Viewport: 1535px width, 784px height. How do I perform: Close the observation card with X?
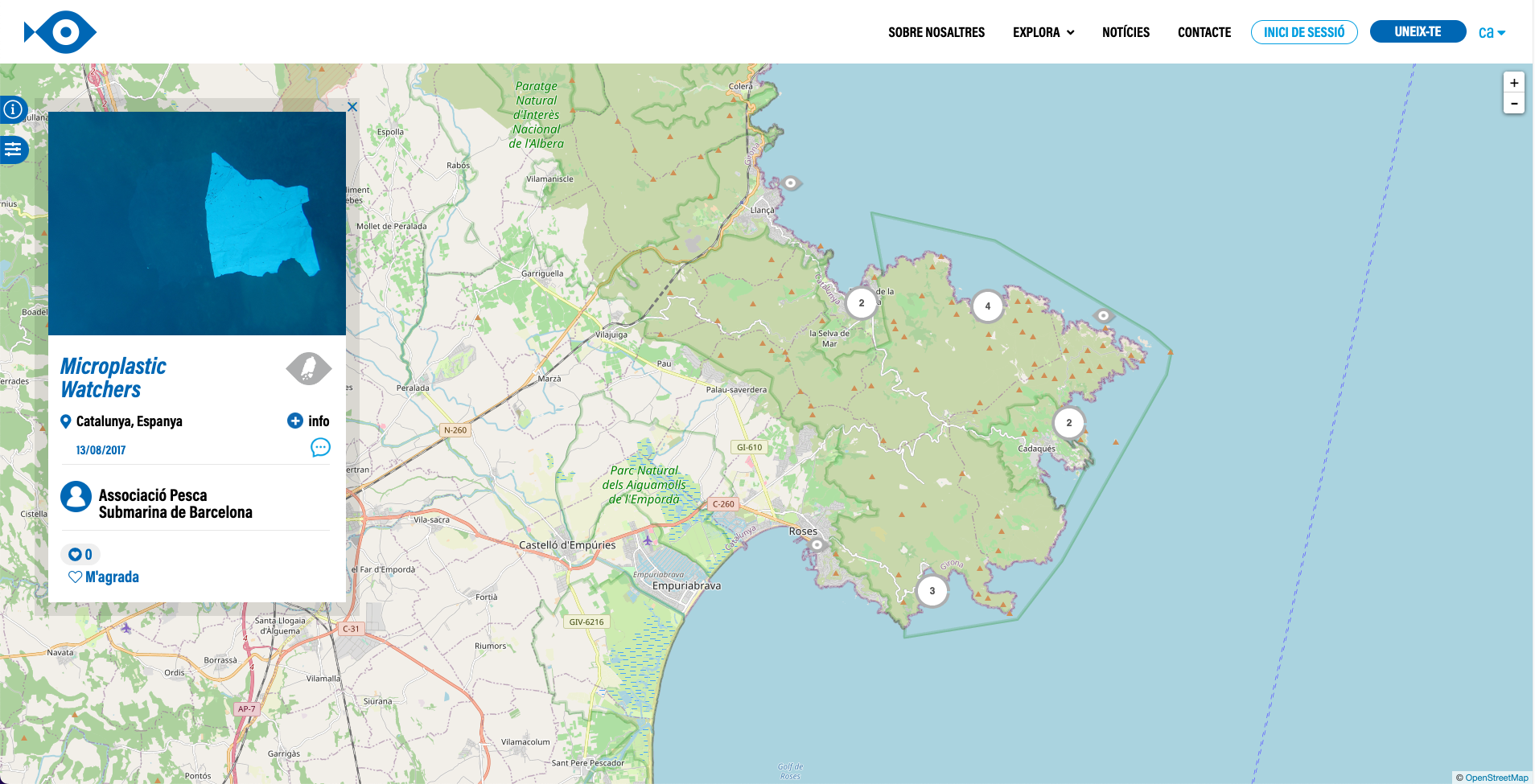pyautogui.click(x=352, y=107)
